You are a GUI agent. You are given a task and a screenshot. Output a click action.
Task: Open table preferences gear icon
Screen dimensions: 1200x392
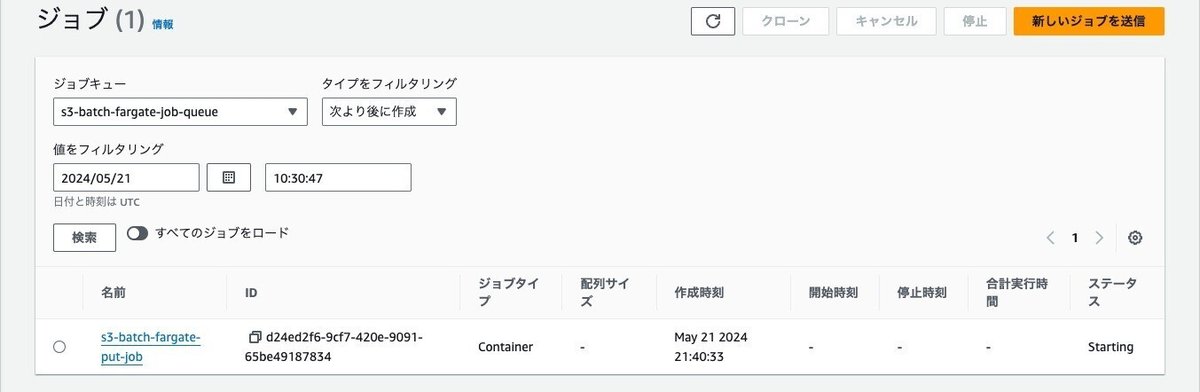click(x=1135, y=238)
